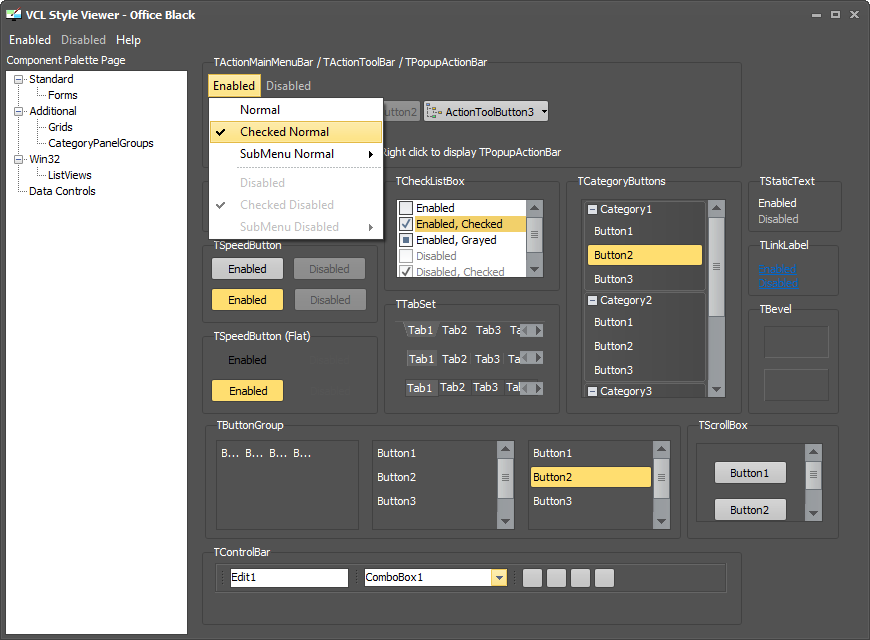Screen dimensions: 870x640
Task: Select the Grids tree item
Action: [x=60, y=127]
